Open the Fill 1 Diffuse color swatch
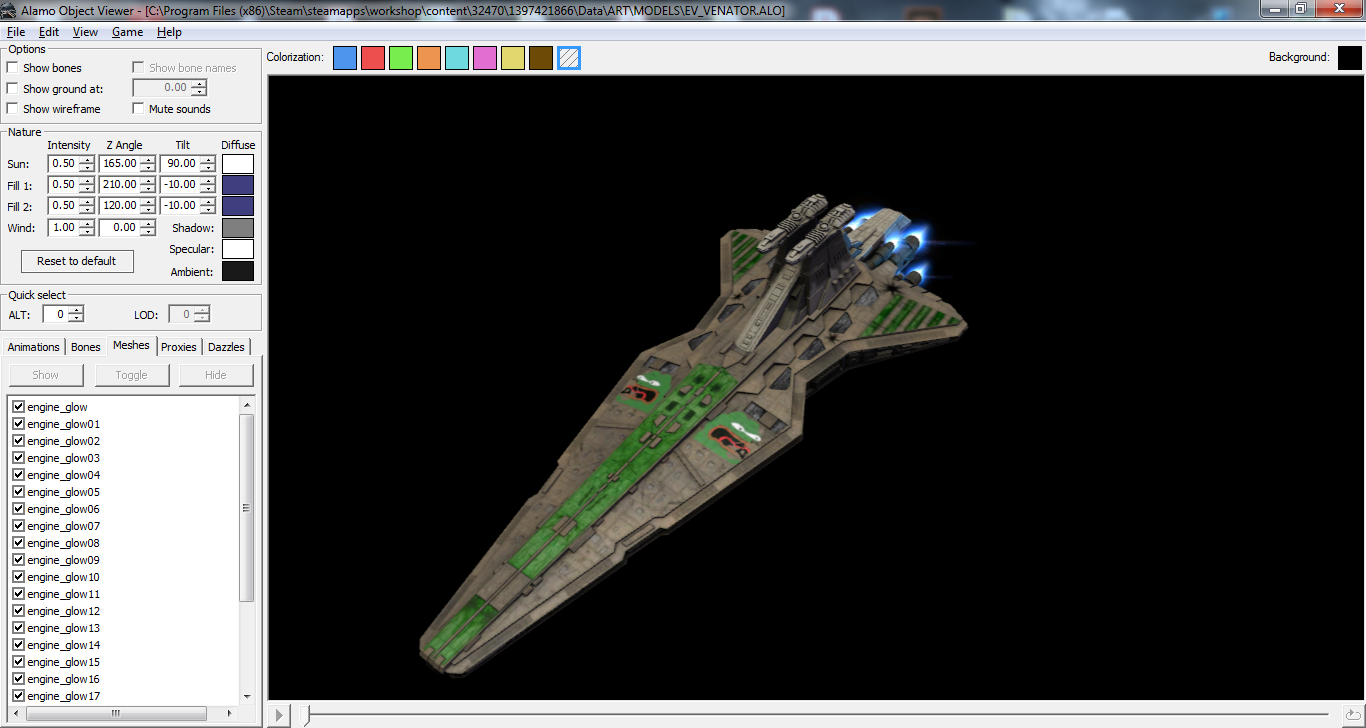This screenshot has height=728, width=1366. click(x=238, y=185)
